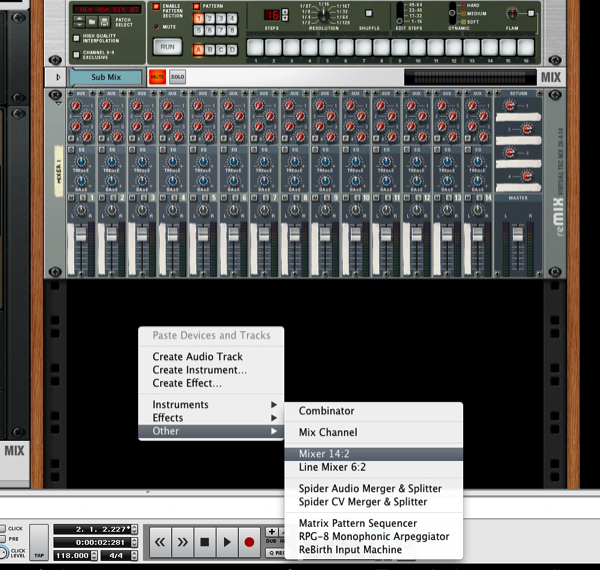The width and height of the screenshot is (600, 570).
Task: Open the Instruments submenu
Action: click(x=211, y=404)
